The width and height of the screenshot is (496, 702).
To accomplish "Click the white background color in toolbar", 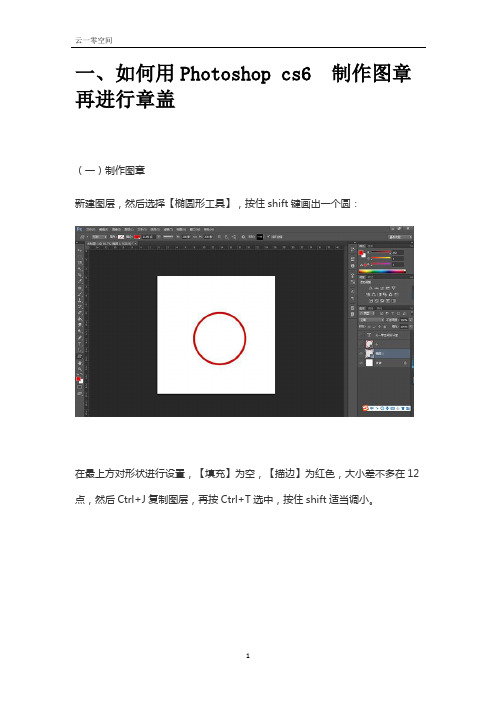I will 81,381.
